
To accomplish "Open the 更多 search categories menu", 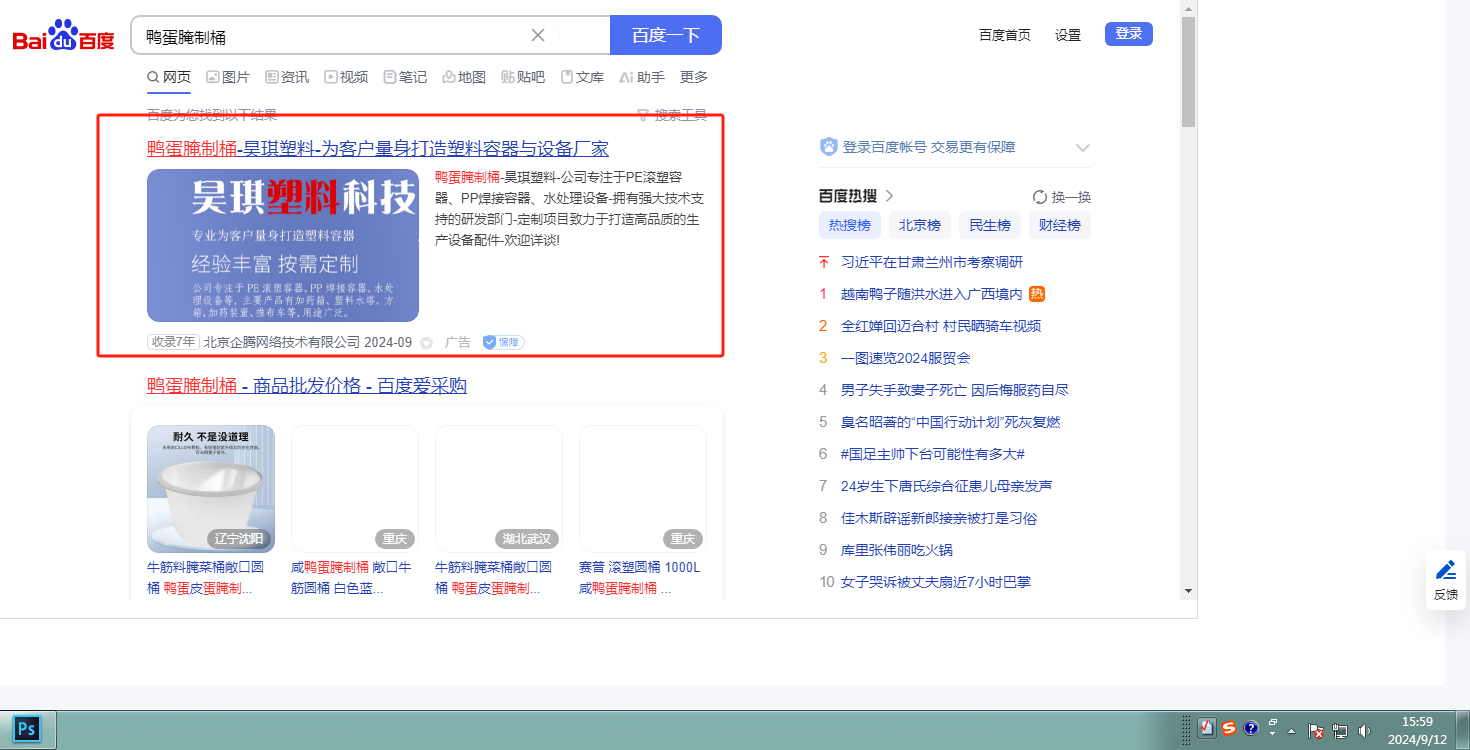I will click(693, 77).
